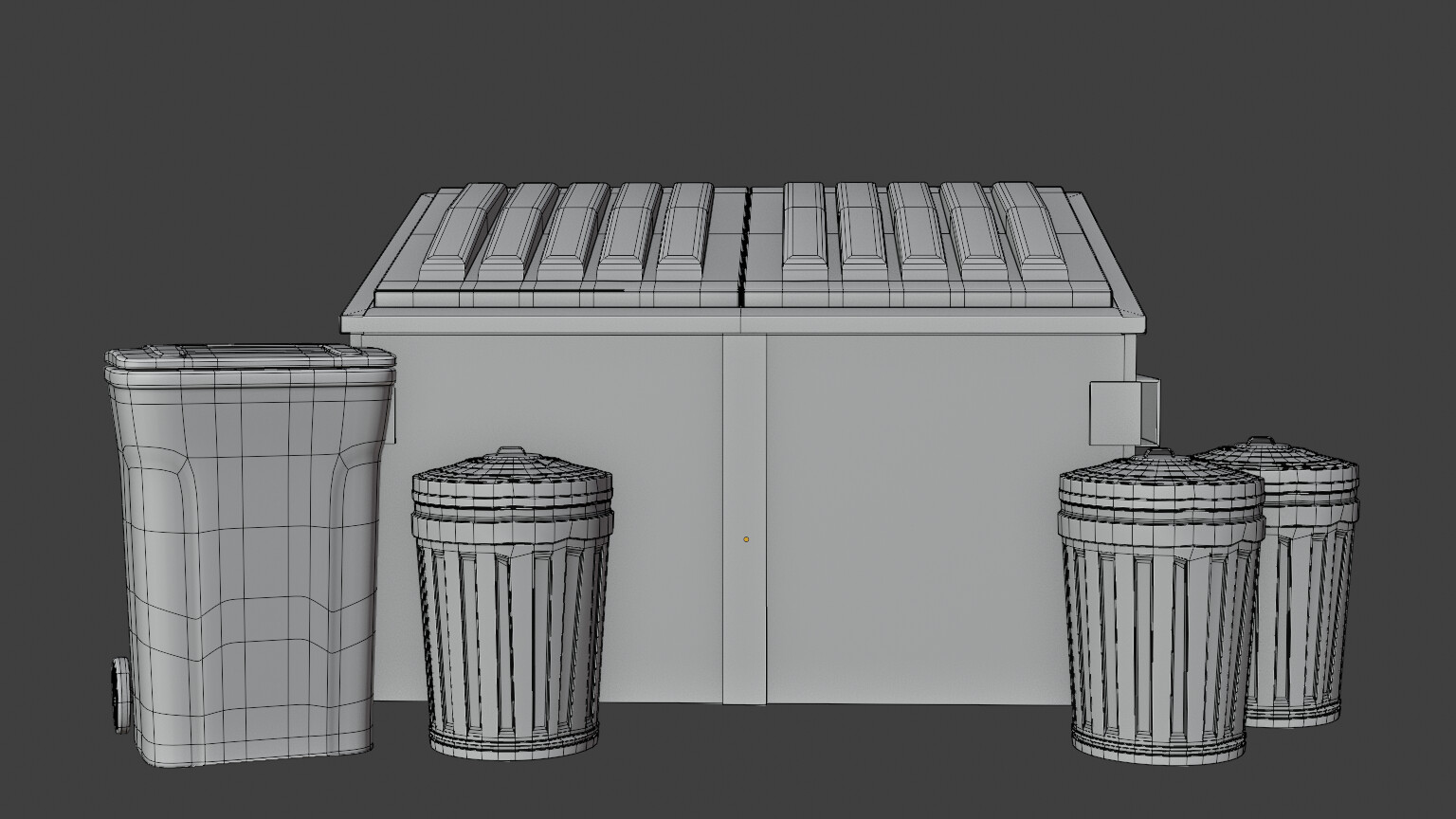Click the lid of the wheeled bin
Screen dimensions: 1456x819
[246, 355]
